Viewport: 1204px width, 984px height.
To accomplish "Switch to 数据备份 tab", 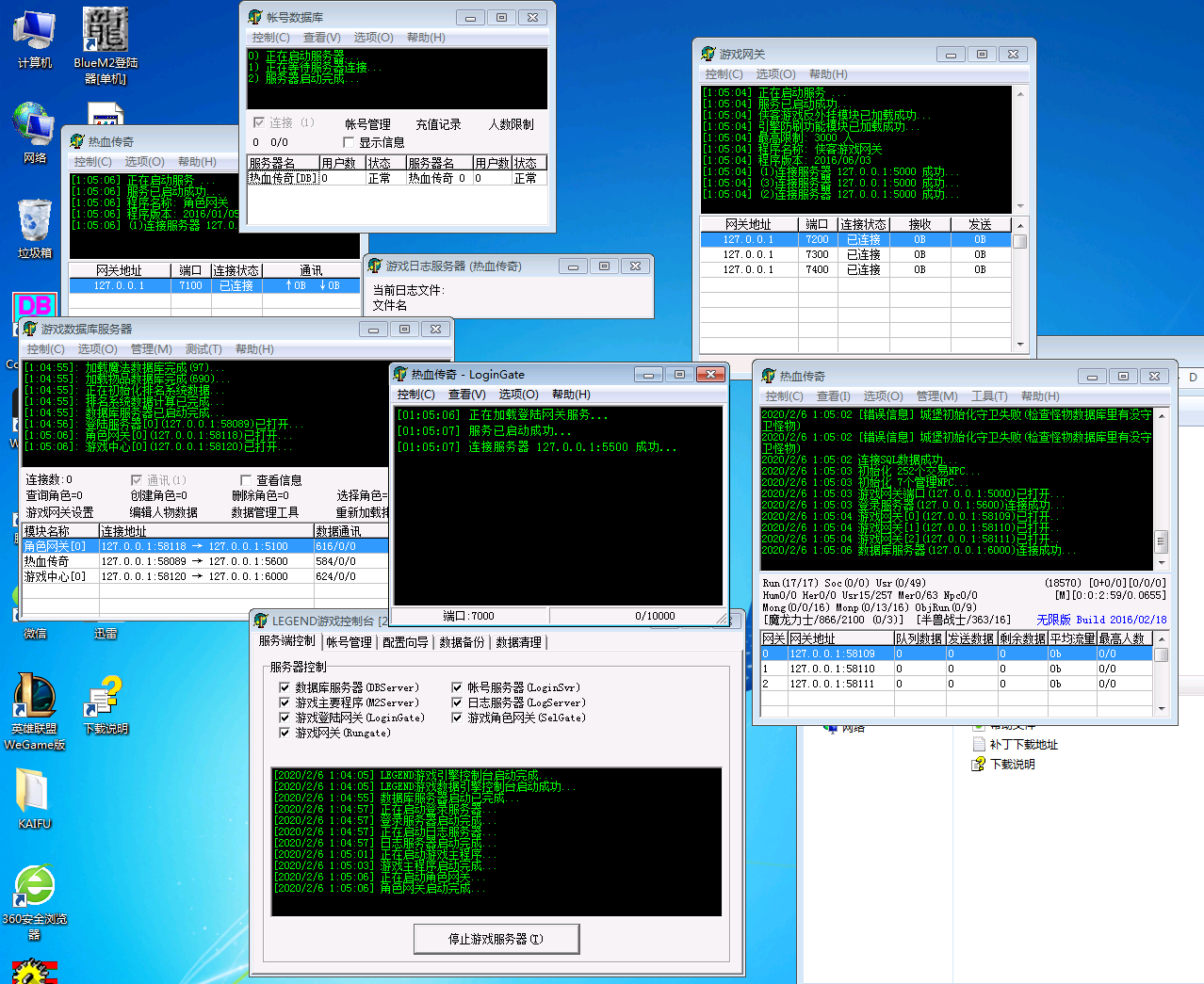I will (462, 642).
